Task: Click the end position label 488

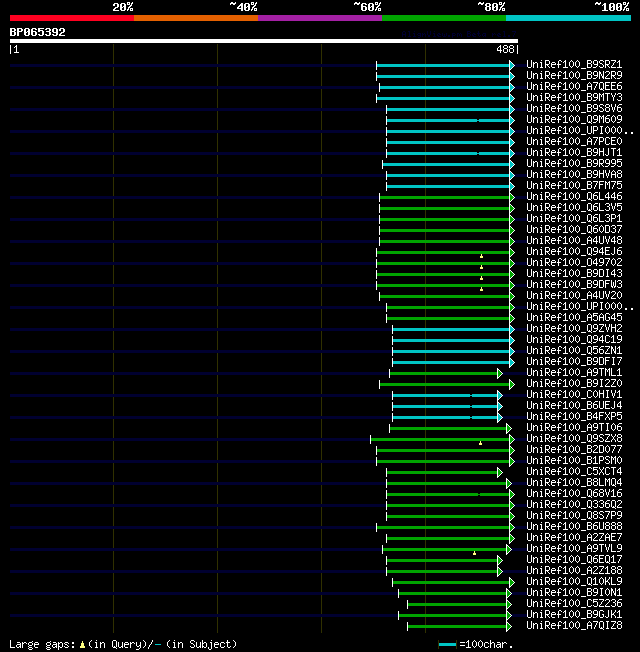Action: [x=505, y=49]
